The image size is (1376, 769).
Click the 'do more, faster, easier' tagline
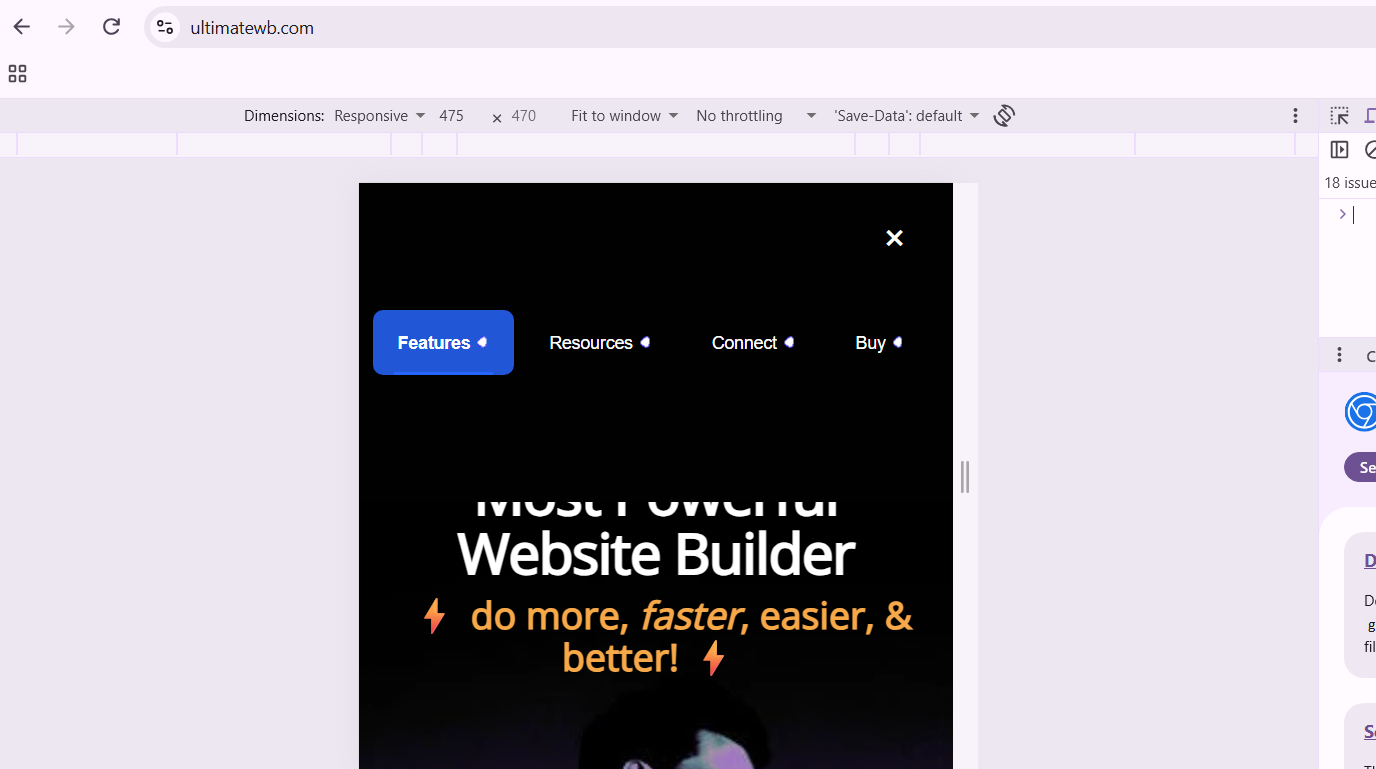coord(668,636)
